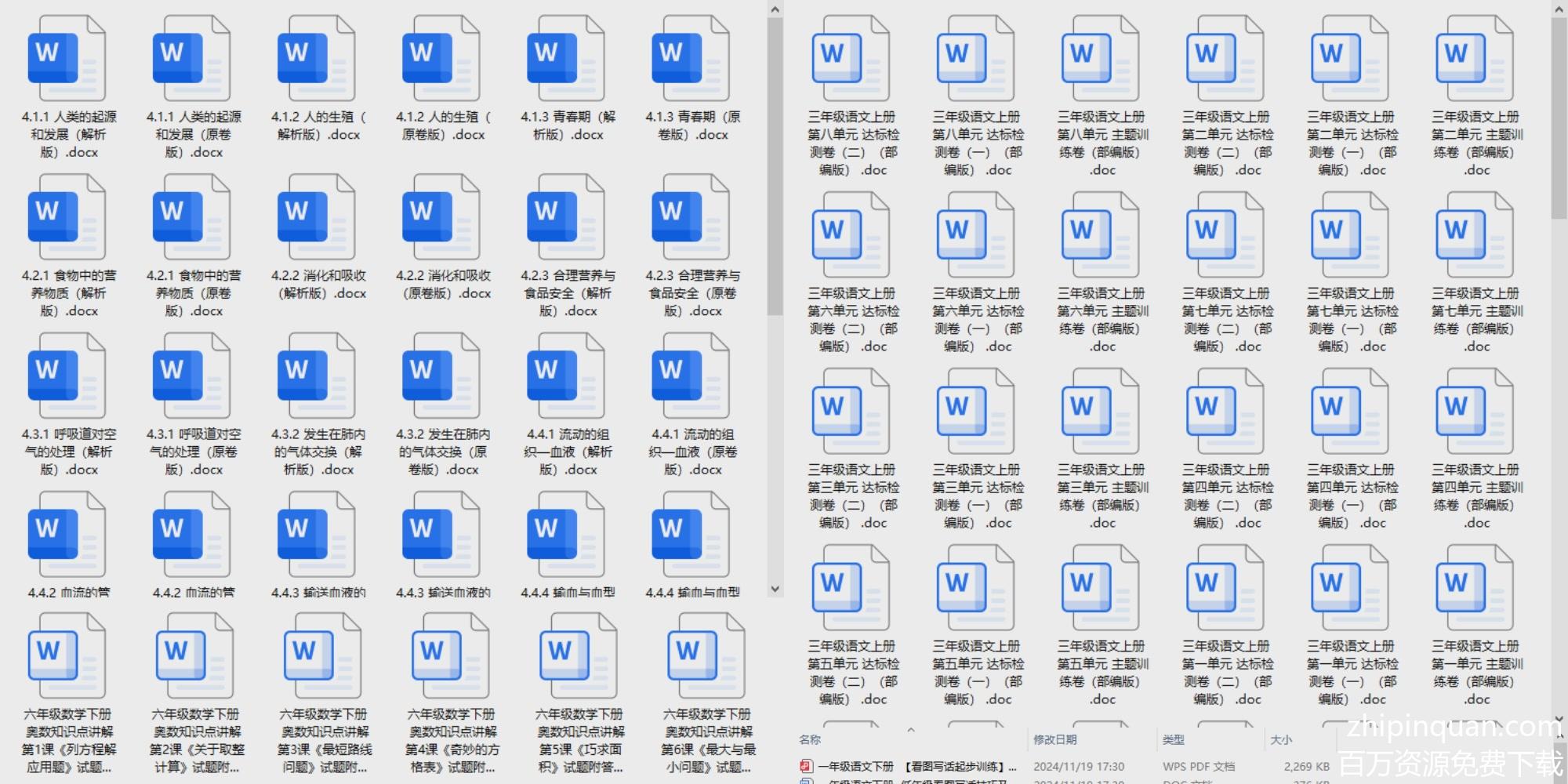Screen dimensions: 1568x784
Task: Click file name 三年级语文上册 第四单元 达标检测卷（二）
Action: (x=1227, y=496)
